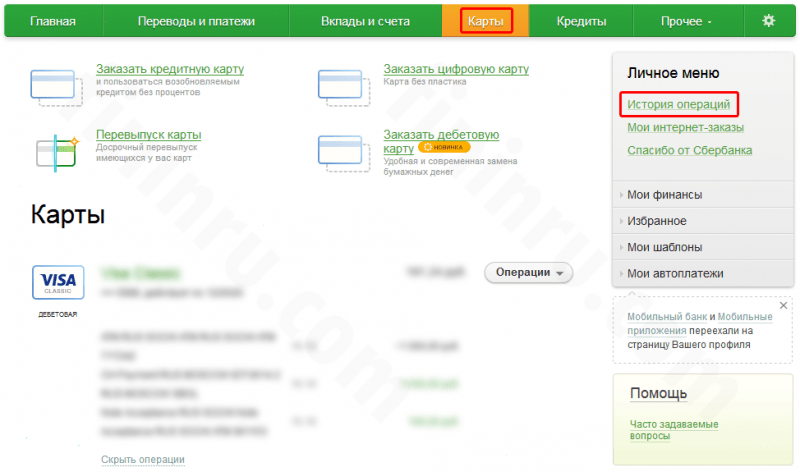This screenshot has width=800, height=472.
Task: Expand the Прочее menu
Action: 686,21
